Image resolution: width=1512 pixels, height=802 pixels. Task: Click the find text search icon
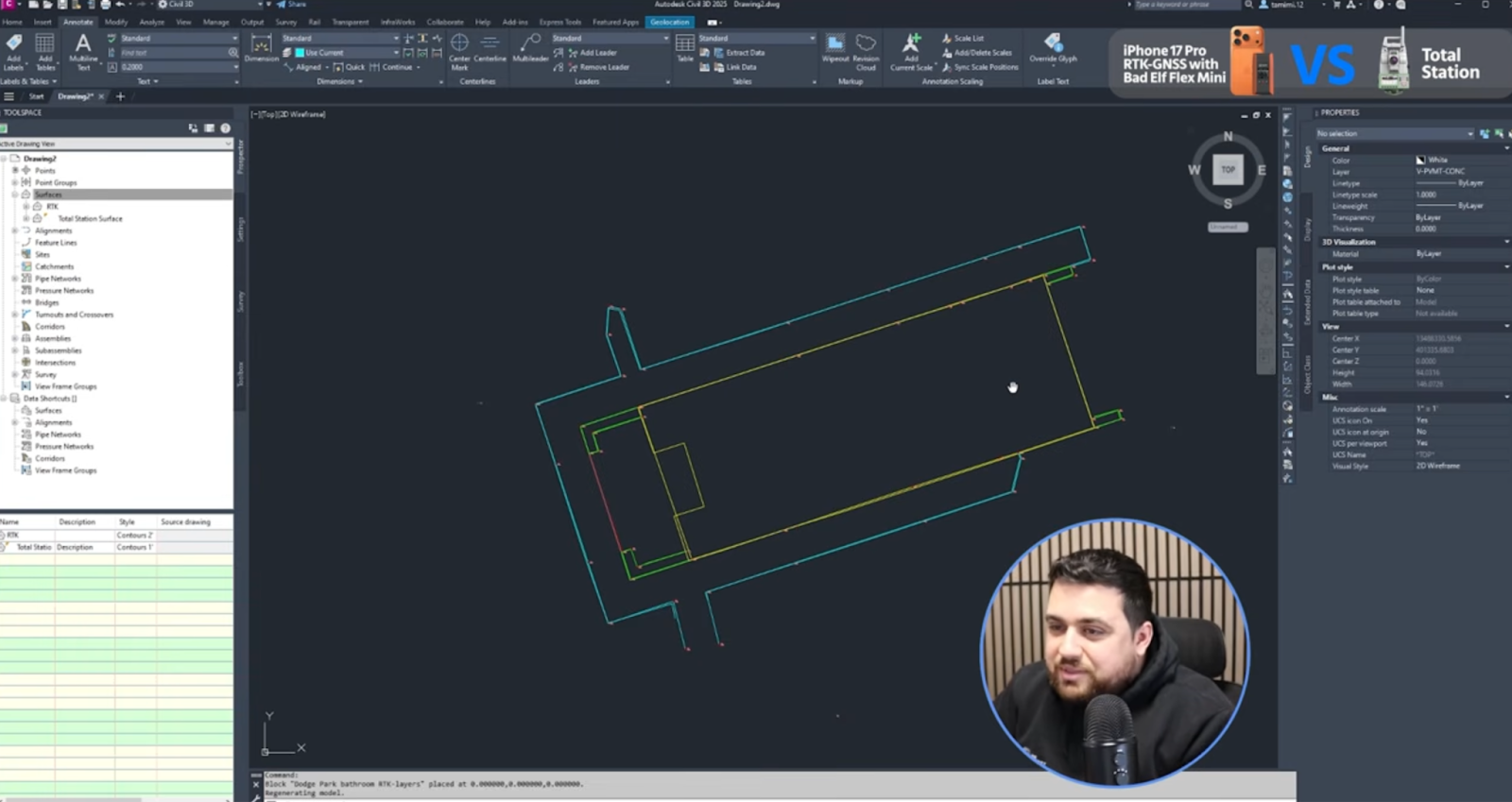click(x=232, y=53)
